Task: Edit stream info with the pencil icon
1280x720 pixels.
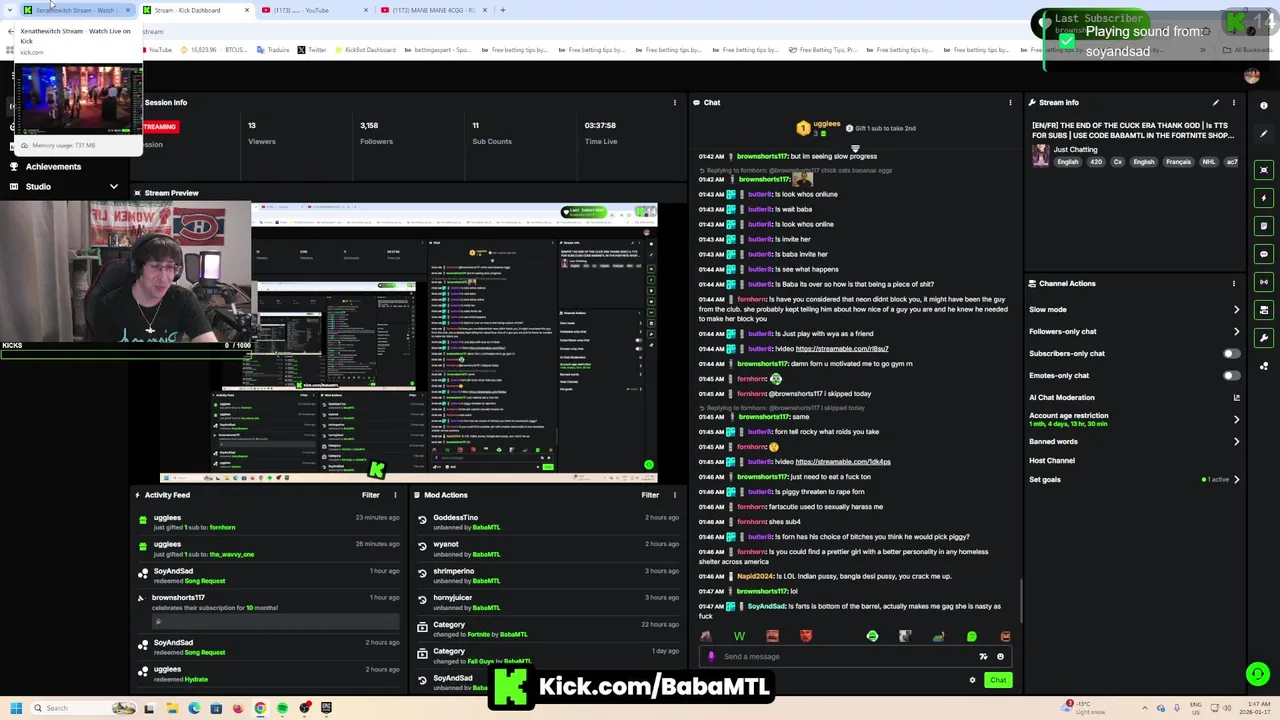Action: point(1216,102)
